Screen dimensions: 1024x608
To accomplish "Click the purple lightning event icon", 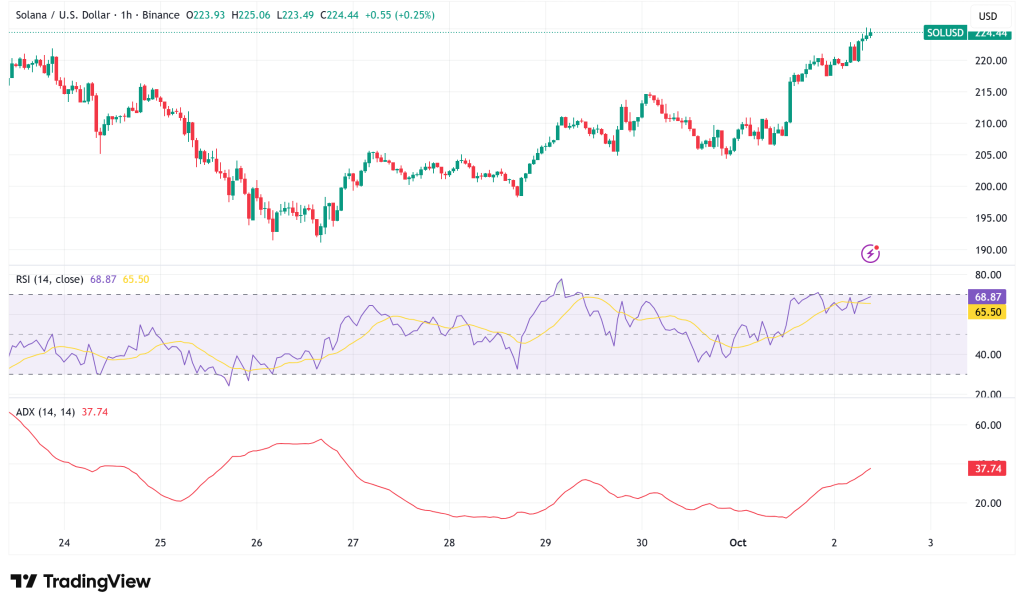I will [870, 253].
